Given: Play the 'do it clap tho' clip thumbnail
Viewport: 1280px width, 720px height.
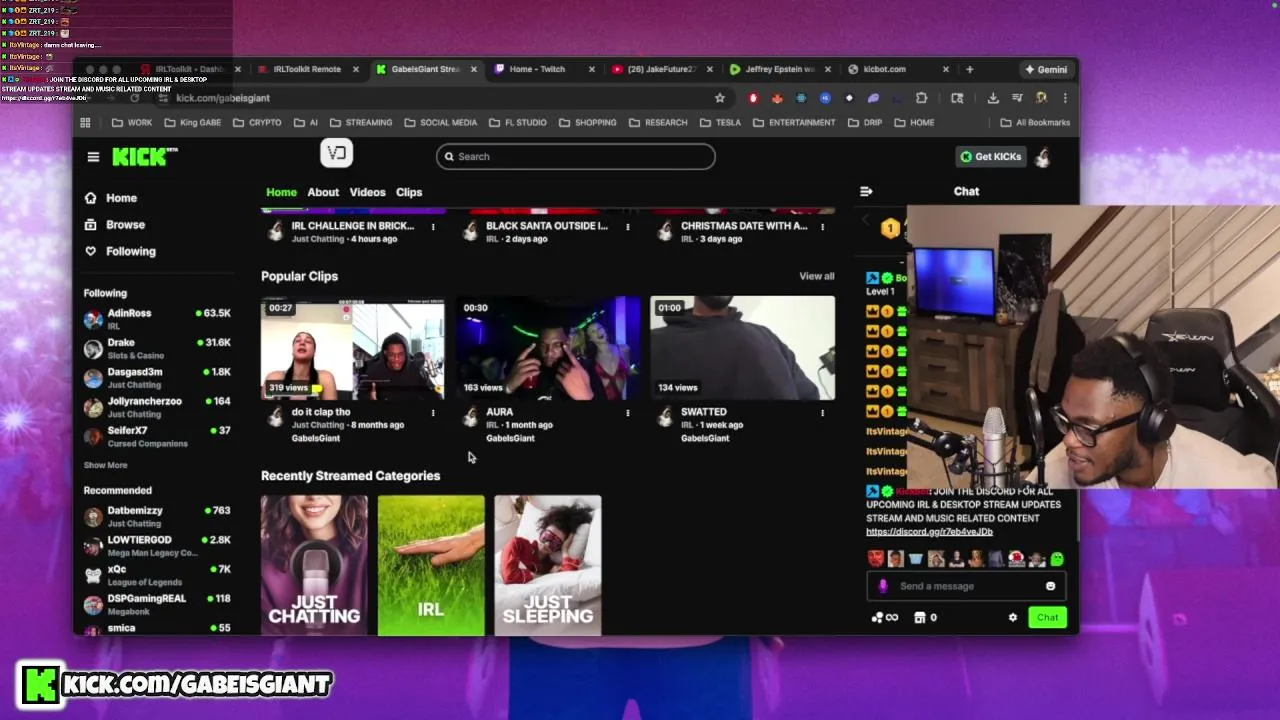Looking at the screenshot, I should [353, 348].
